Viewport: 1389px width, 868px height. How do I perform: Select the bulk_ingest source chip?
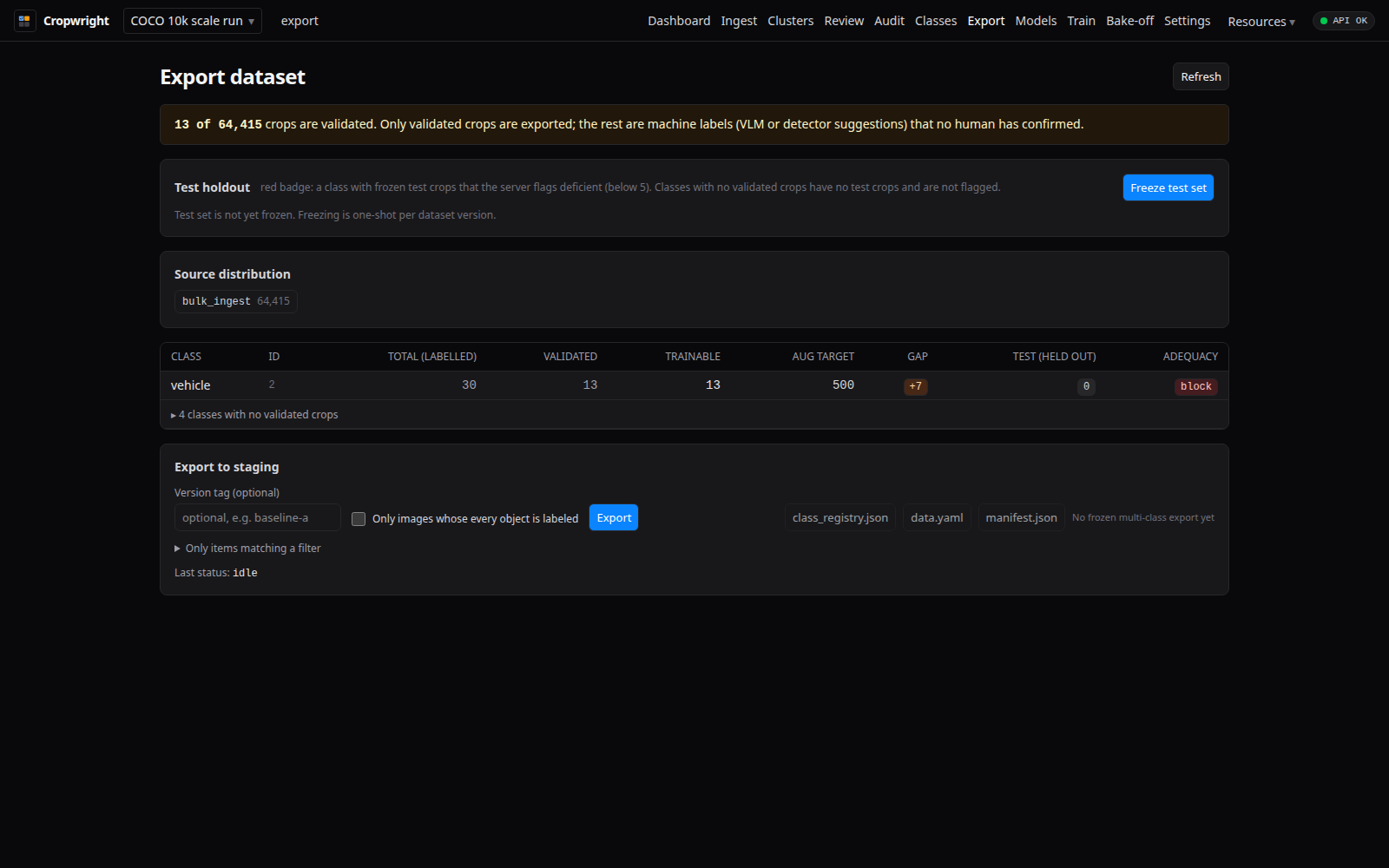point(236,301)
